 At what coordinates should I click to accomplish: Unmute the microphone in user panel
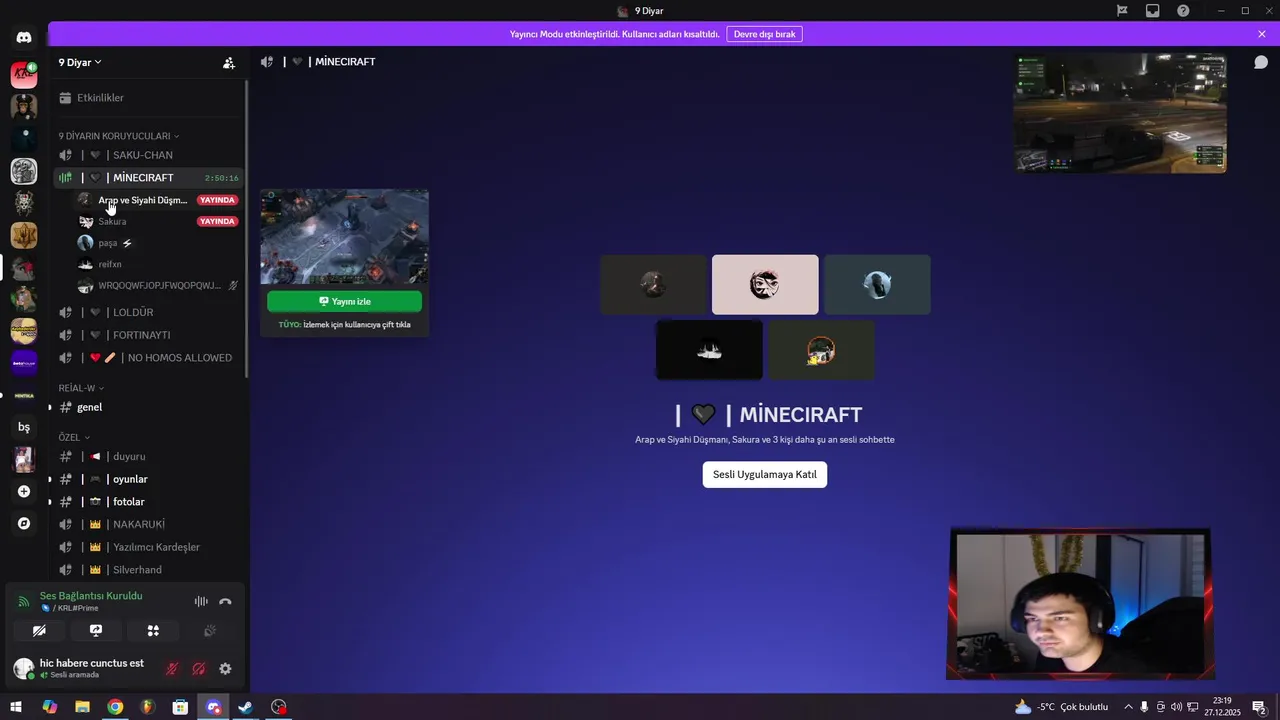pyautogui.click(x=172, y=668)
